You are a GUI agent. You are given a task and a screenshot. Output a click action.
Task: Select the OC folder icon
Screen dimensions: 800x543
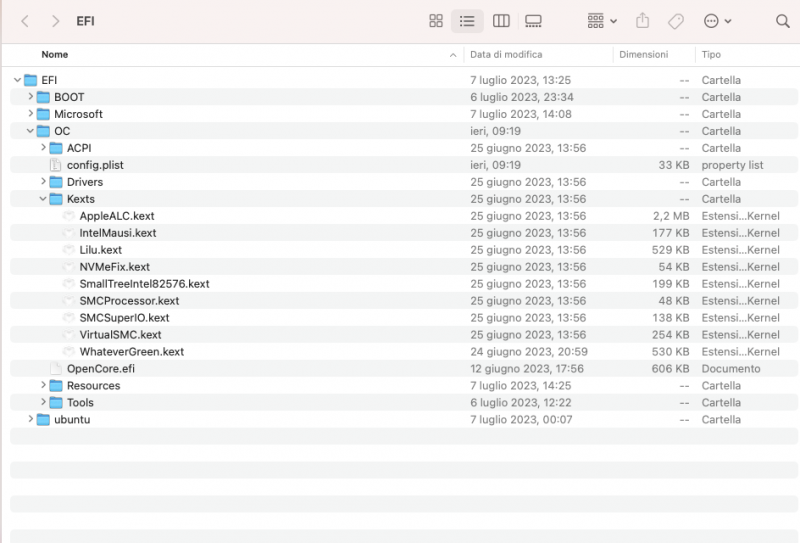(x=43, y=131)
